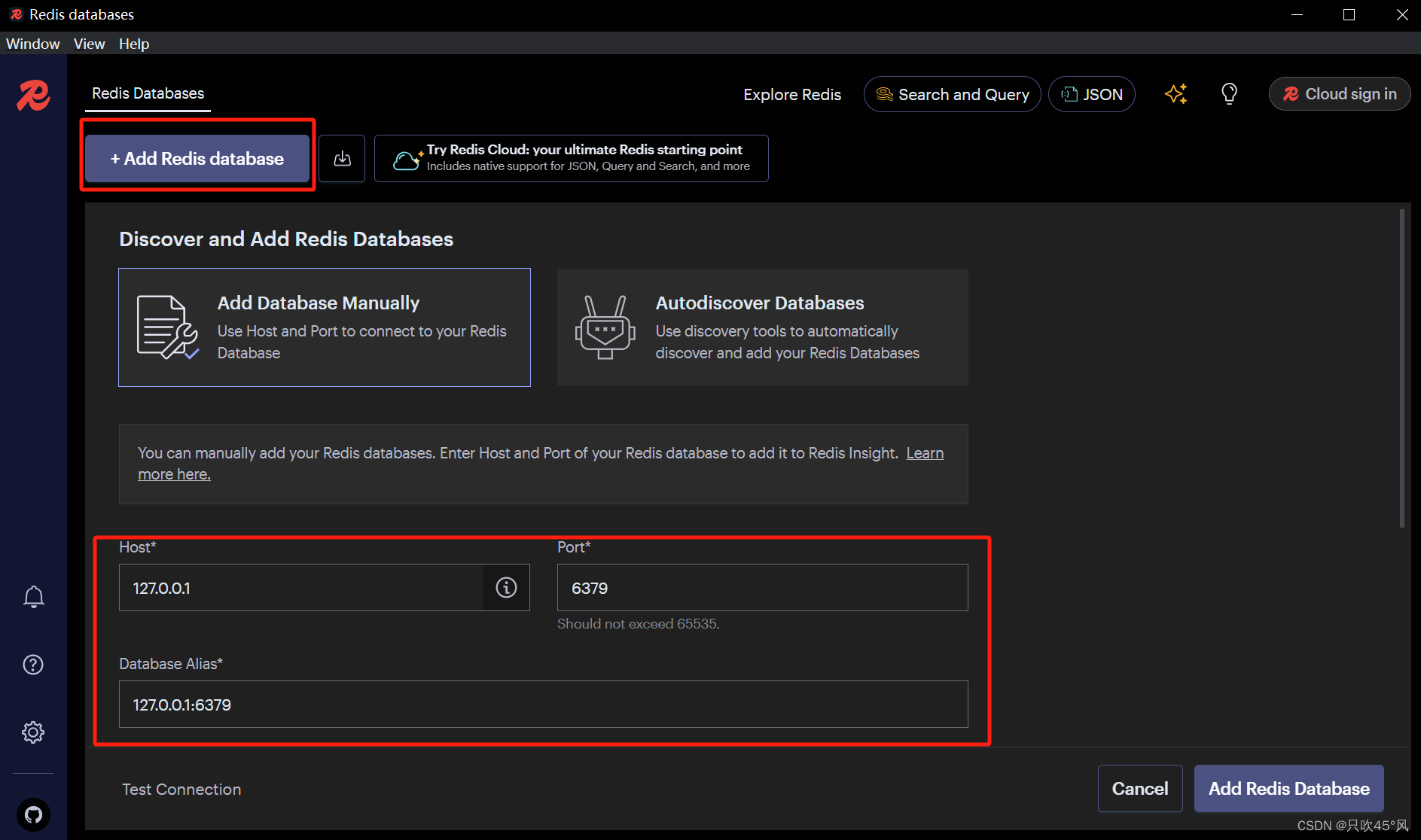
Task: Click the Try Redis Cloud banner
Action: point(572,159)
